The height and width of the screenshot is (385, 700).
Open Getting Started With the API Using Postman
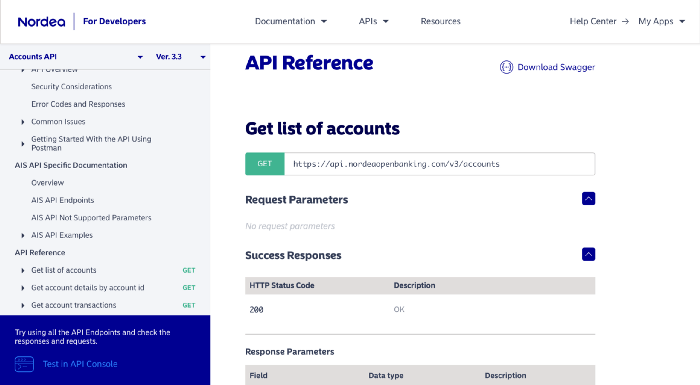pos(91,143)
